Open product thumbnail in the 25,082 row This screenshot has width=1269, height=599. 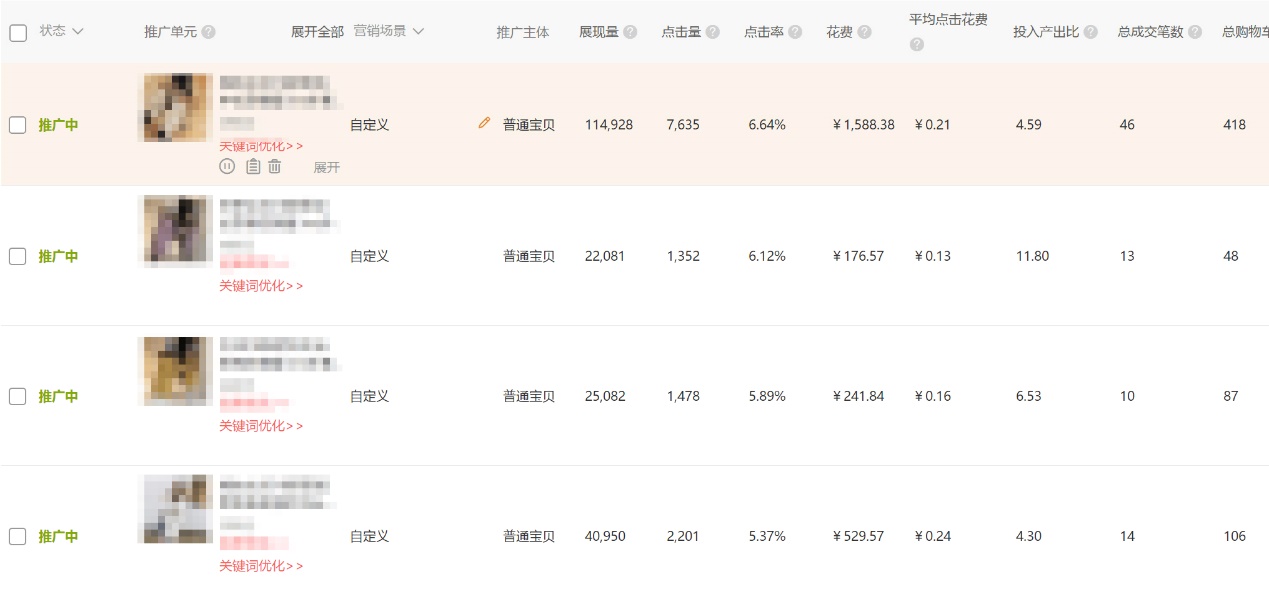176,370
